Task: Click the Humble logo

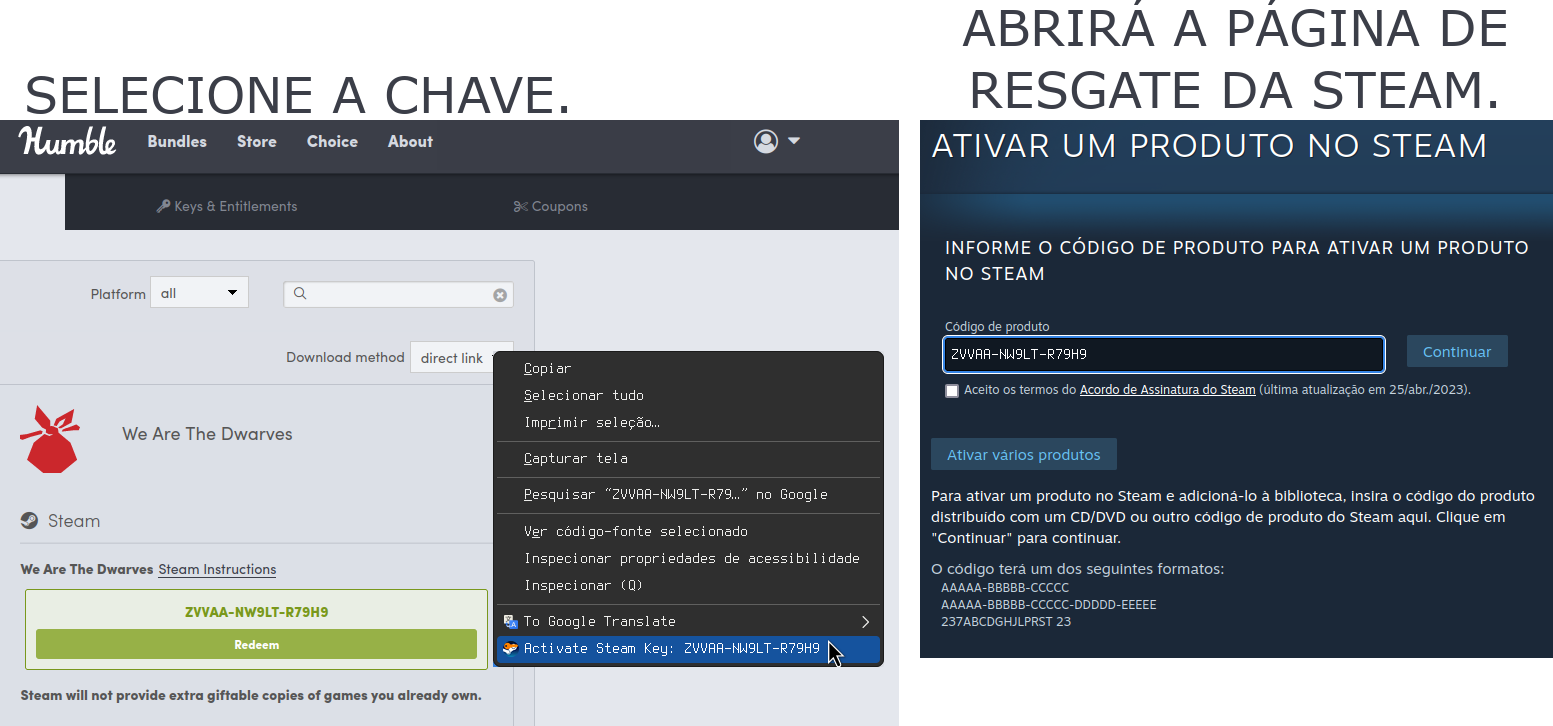Action: pos(67,141)
